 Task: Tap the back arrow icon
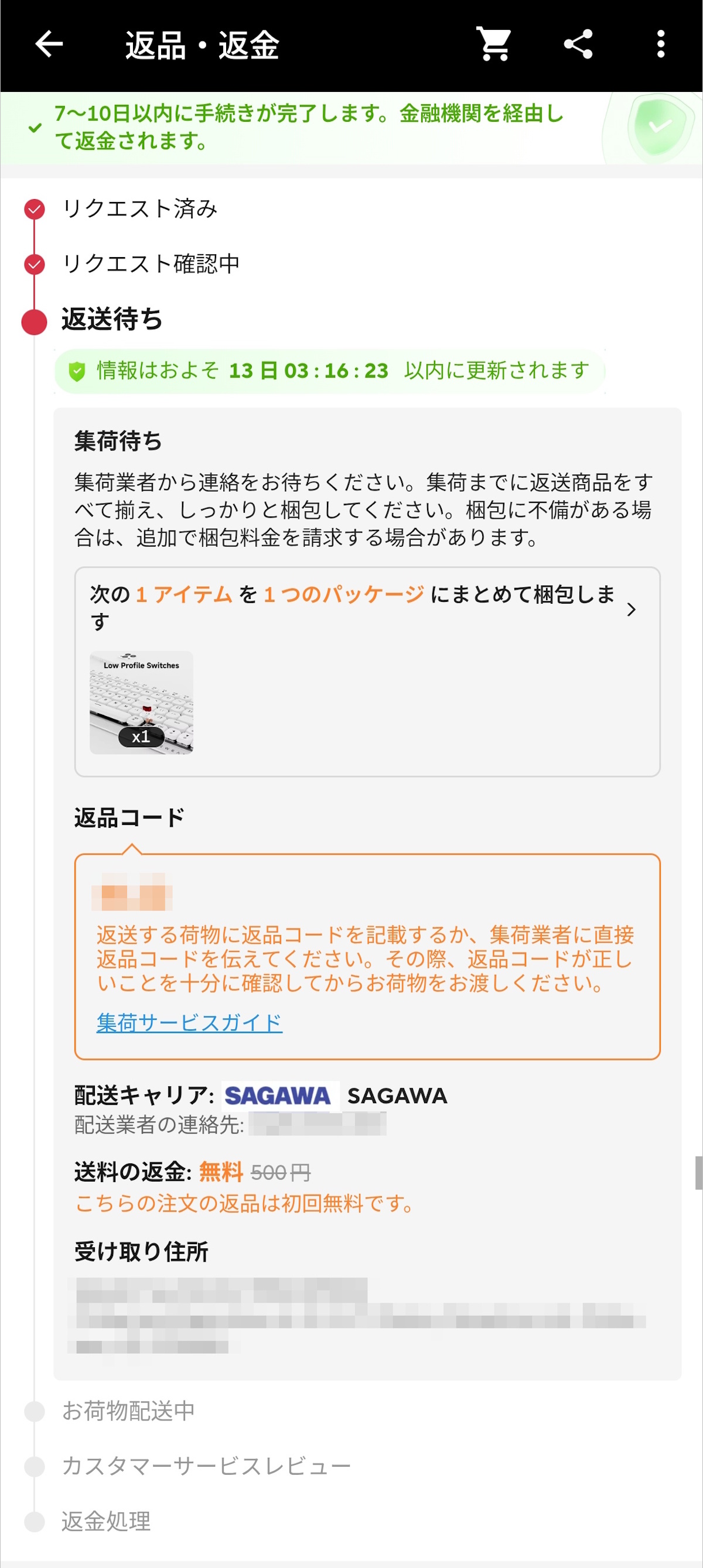49,44
